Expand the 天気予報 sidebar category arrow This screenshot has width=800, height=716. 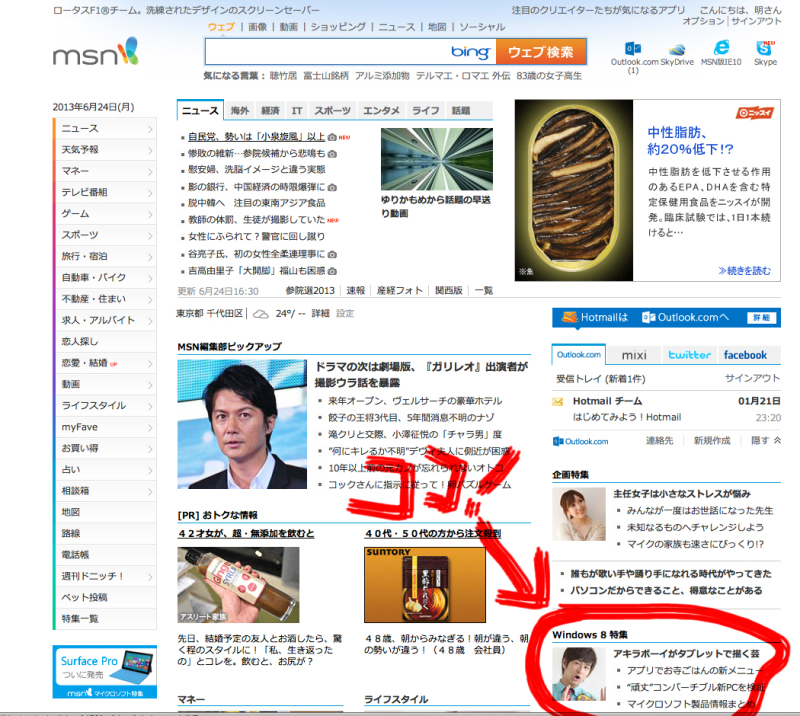[x=150, y=150]
